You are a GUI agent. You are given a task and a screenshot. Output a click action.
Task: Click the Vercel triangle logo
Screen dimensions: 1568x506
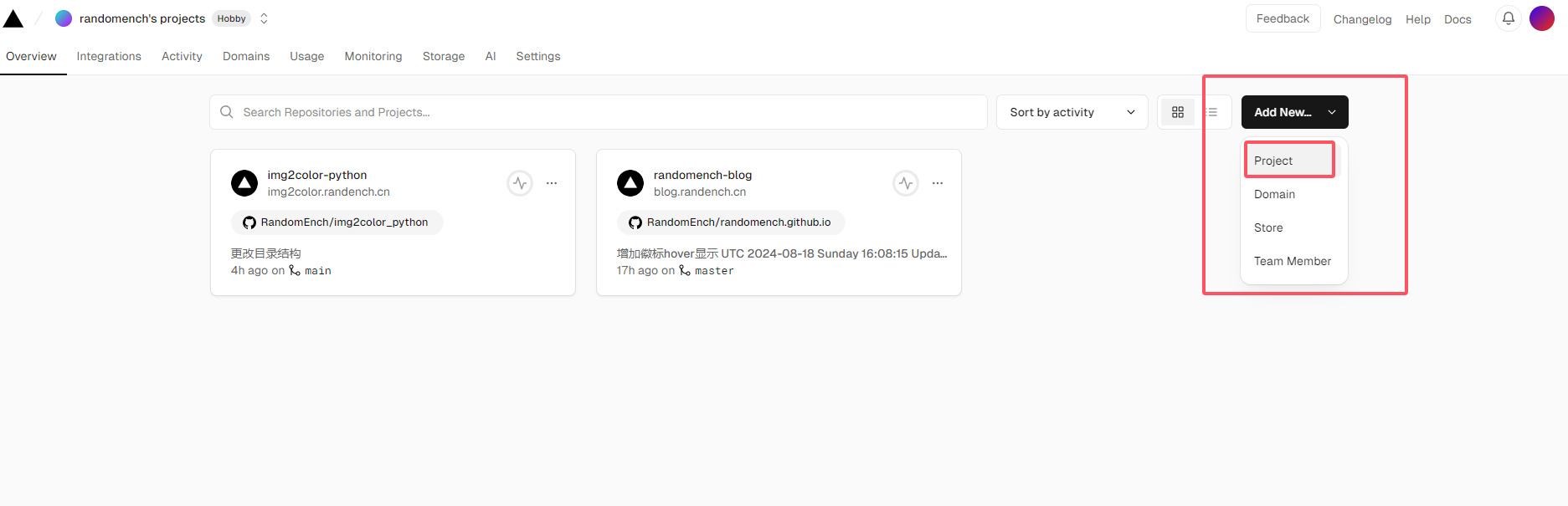[13, 18]
